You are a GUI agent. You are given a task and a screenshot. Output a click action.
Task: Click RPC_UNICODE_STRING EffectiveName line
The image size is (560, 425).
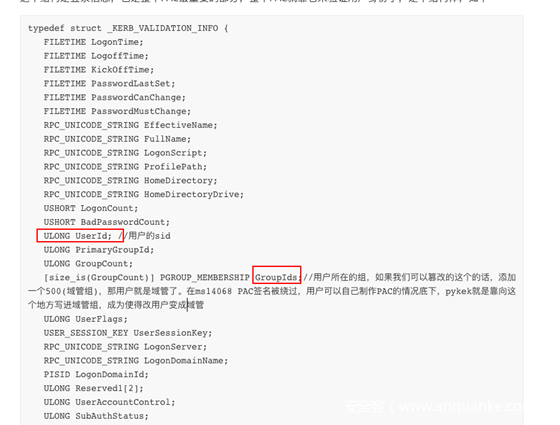(x=130, y=125)
